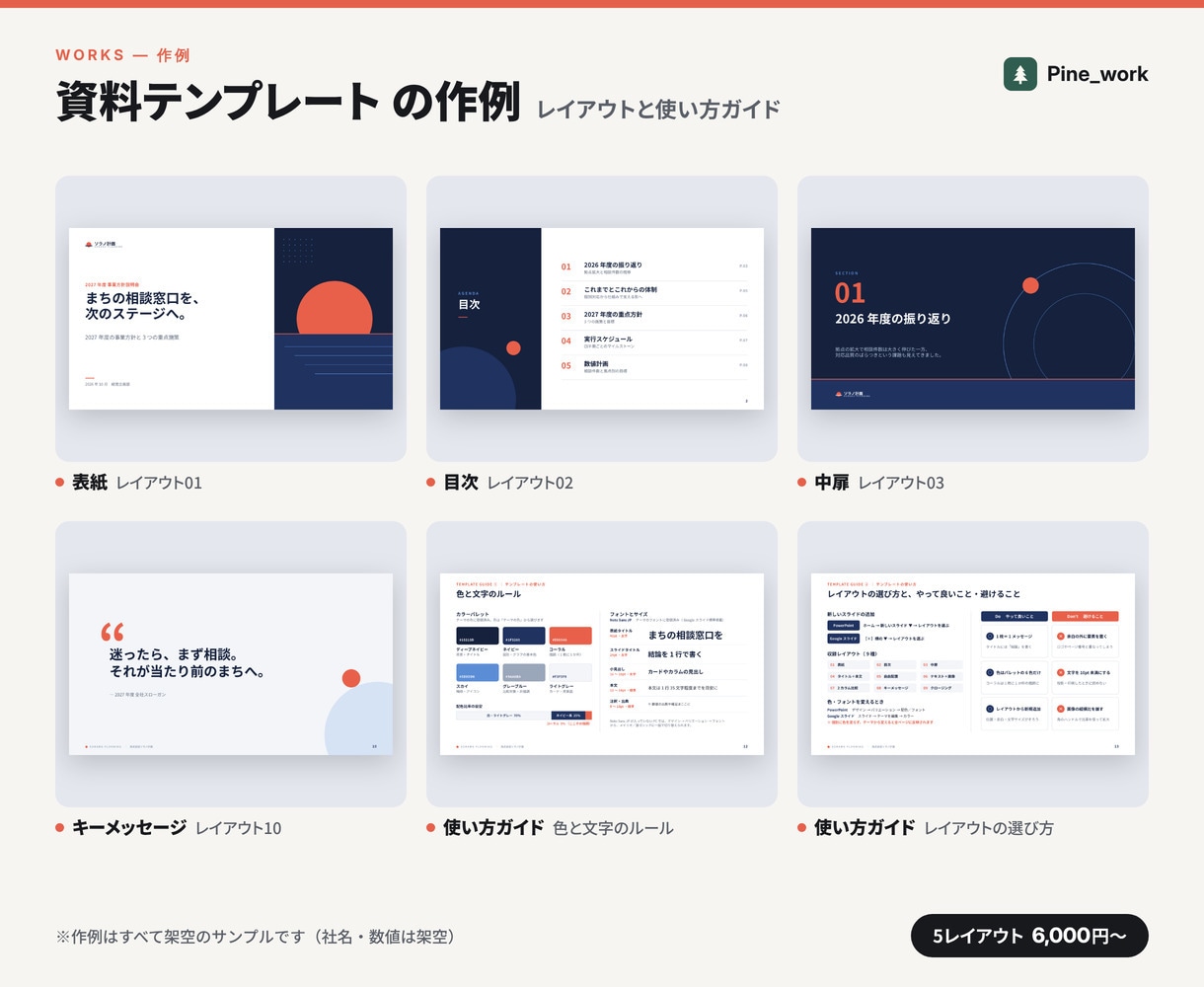
Task: Click the green Pine_work tree logo icon
Action: (x=1020, y=74)
